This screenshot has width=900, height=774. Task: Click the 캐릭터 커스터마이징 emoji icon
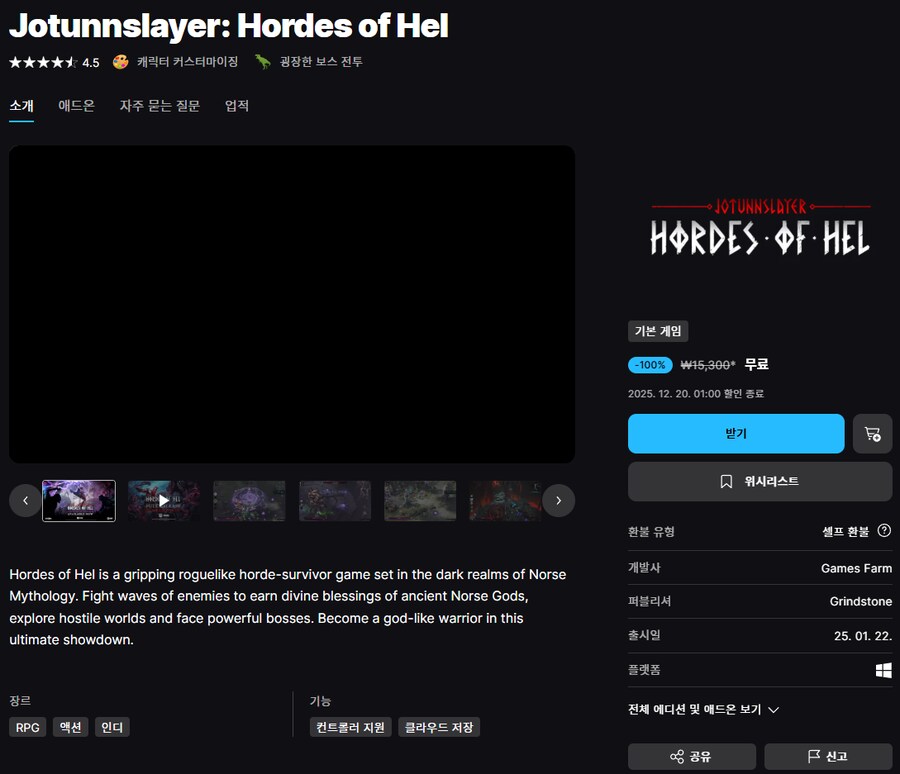119,61
